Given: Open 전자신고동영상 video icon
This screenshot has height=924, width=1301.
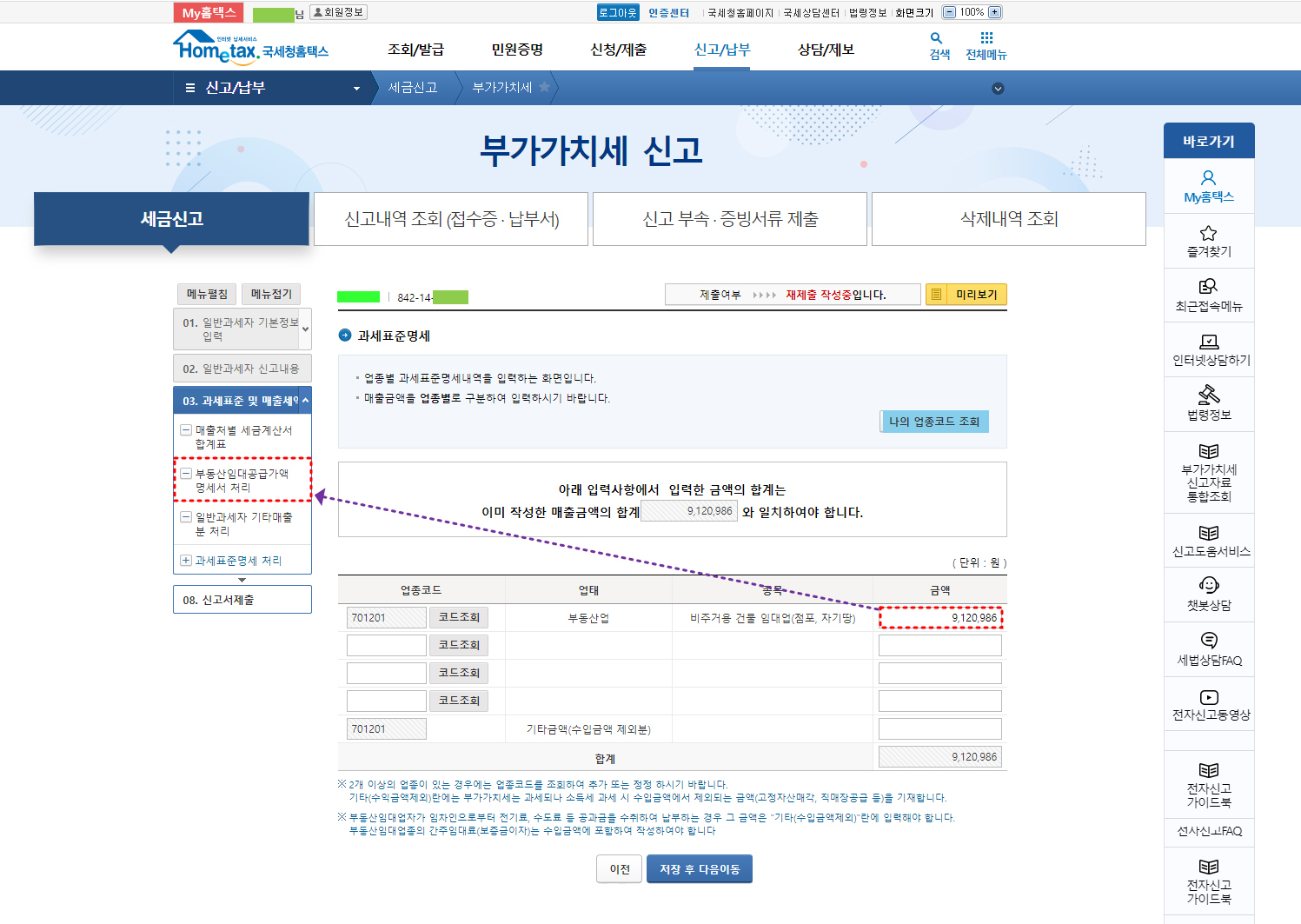Looking at the screenshot, I should (1208, 697).
